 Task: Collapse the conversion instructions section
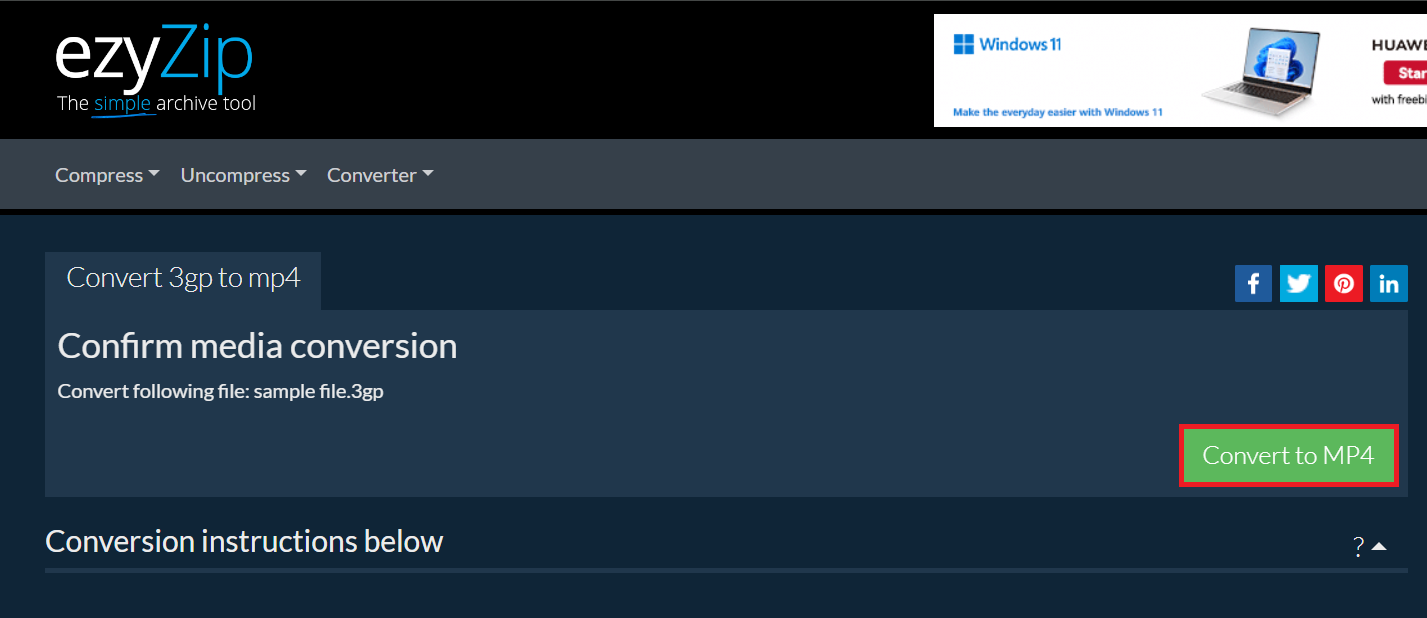coord(1378,545)
